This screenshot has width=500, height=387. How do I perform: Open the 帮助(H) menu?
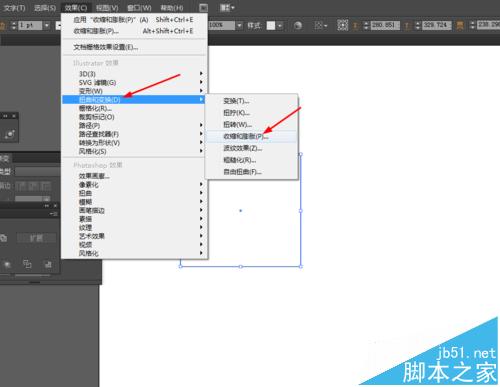coord(172,8)
